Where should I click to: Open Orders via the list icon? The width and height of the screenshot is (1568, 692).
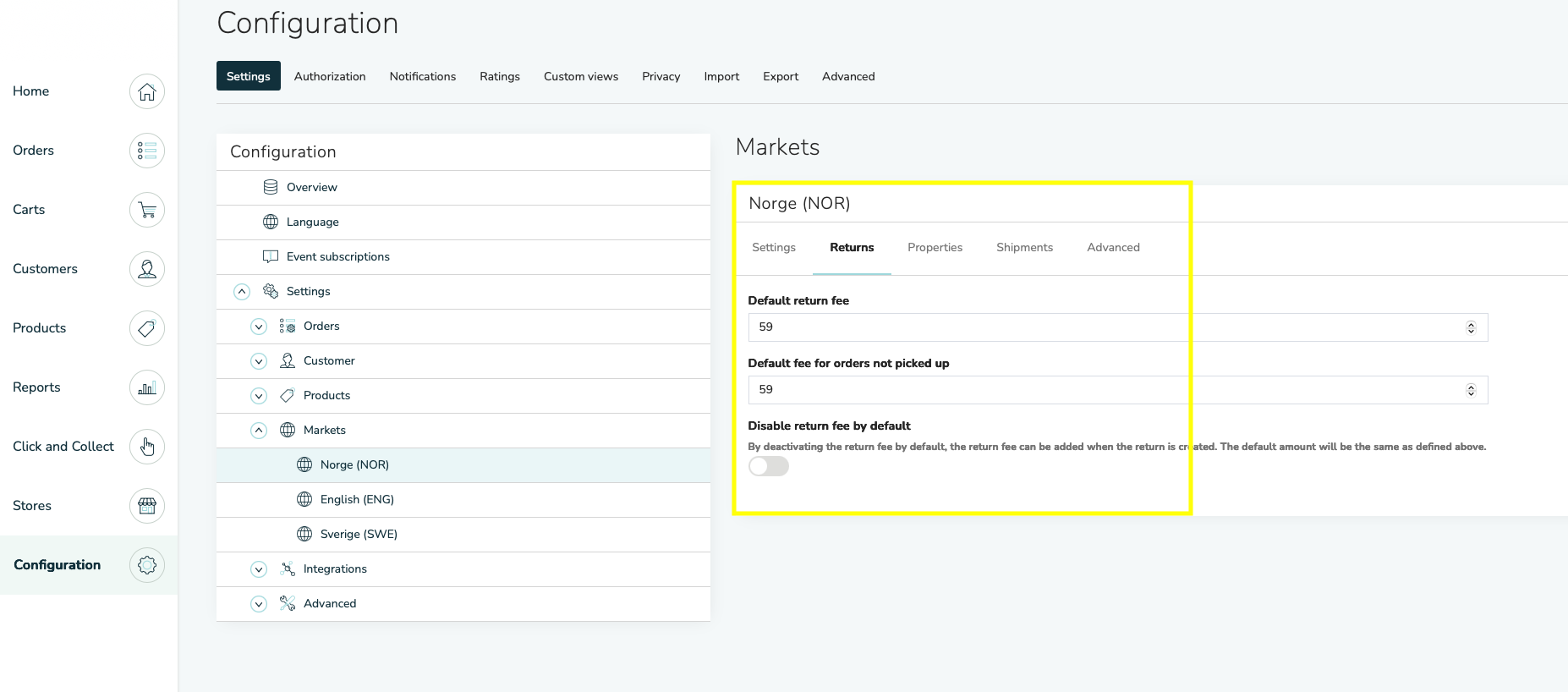click(146, 151)
